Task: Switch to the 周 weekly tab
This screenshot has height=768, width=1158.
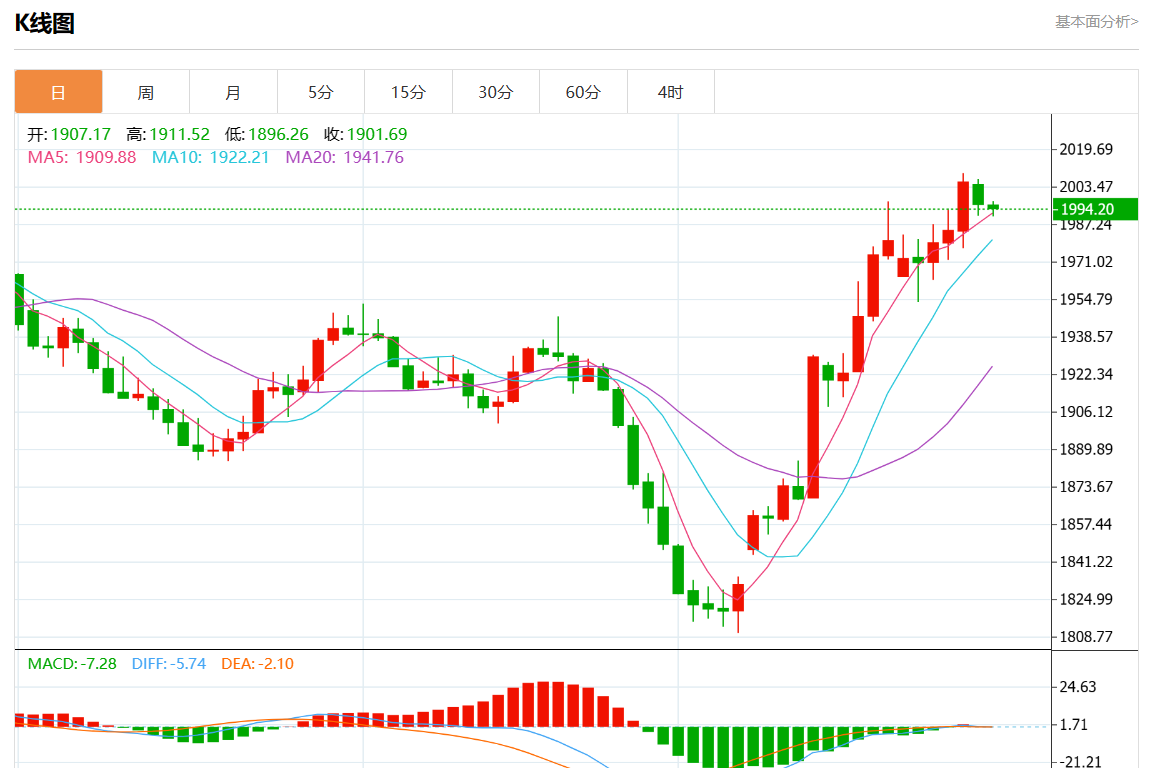Action: (145, 92)
